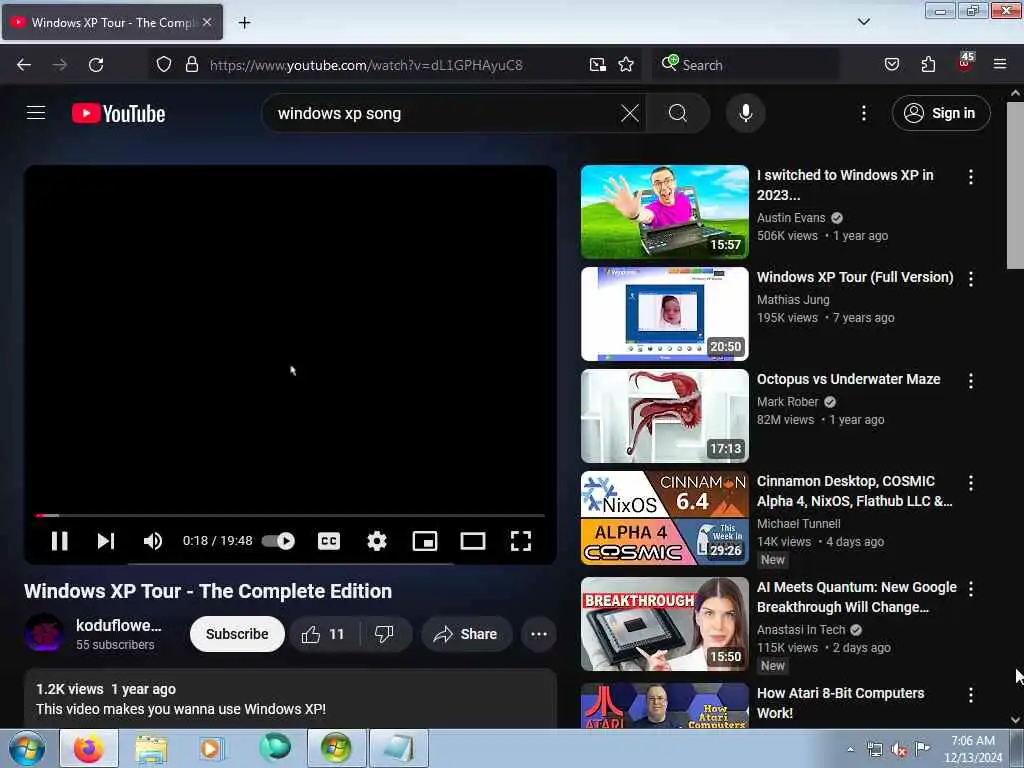Open Windows Explorer from taskbar
1024x768 pixels.
151,748
